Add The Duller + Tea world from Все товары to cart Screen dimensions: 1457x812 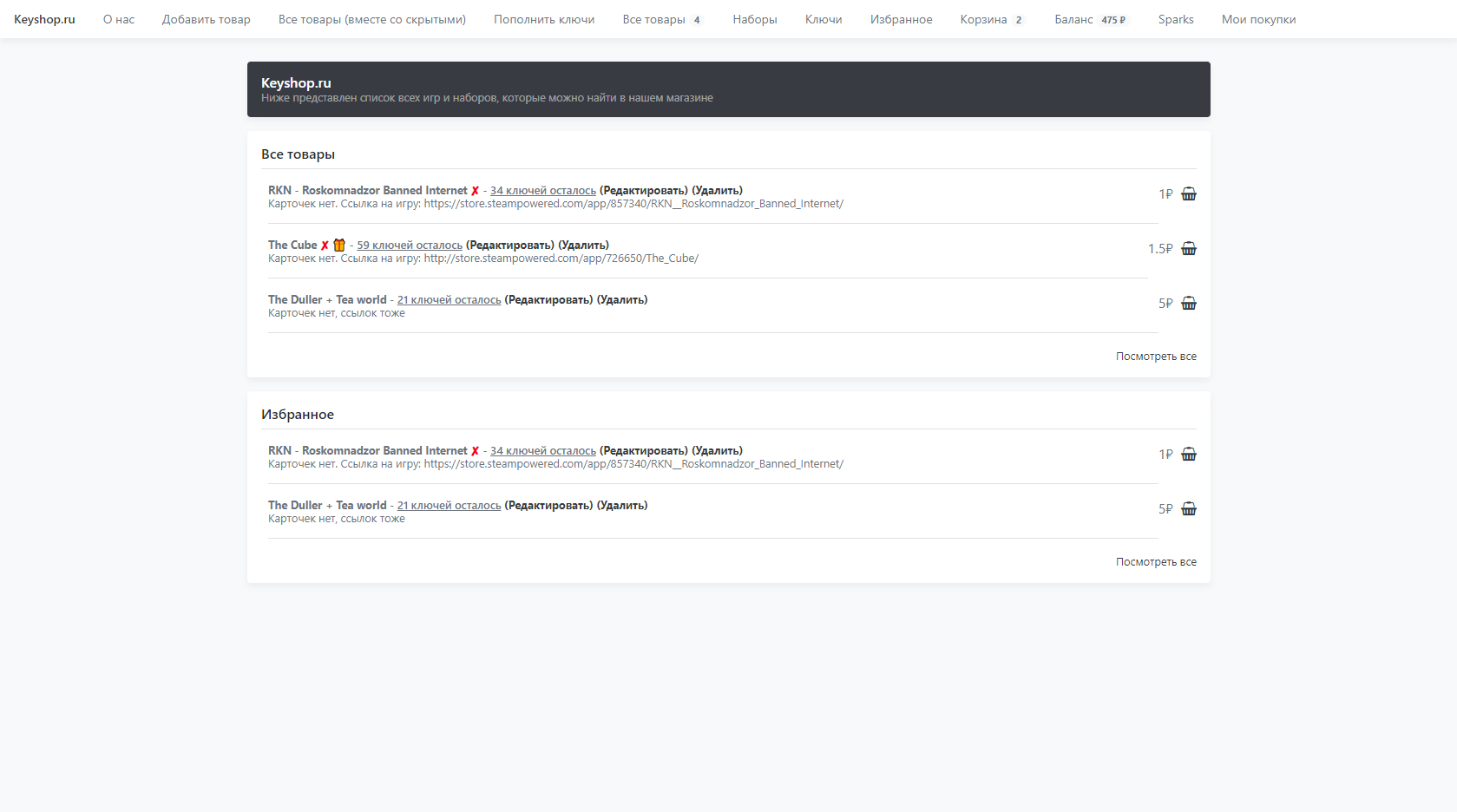(1188, 304)
